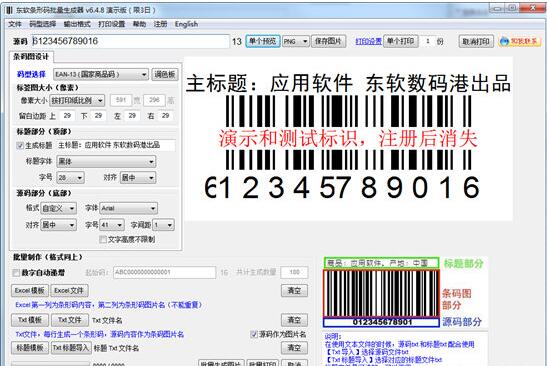Viewport: 547px width, 366px height.
Task: Click the app icon in title bar
Action: (x=9, y=10)
